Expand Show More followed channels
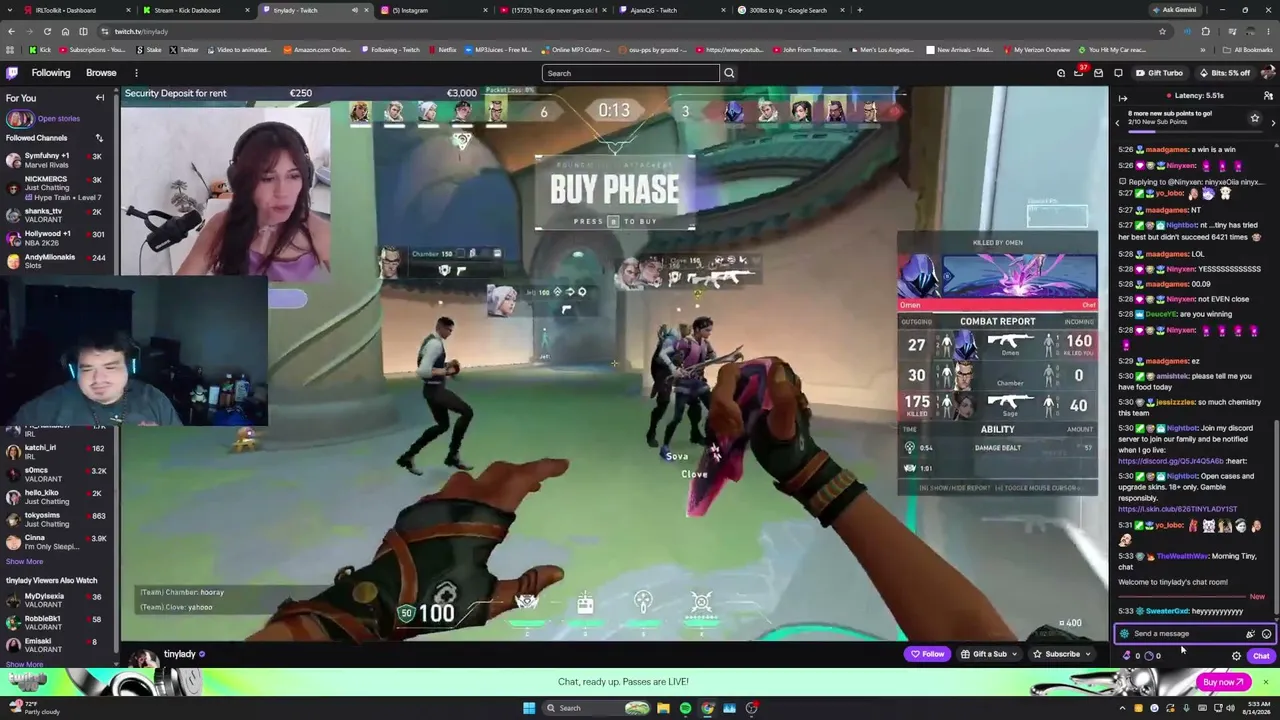 [x=25, y=562]
